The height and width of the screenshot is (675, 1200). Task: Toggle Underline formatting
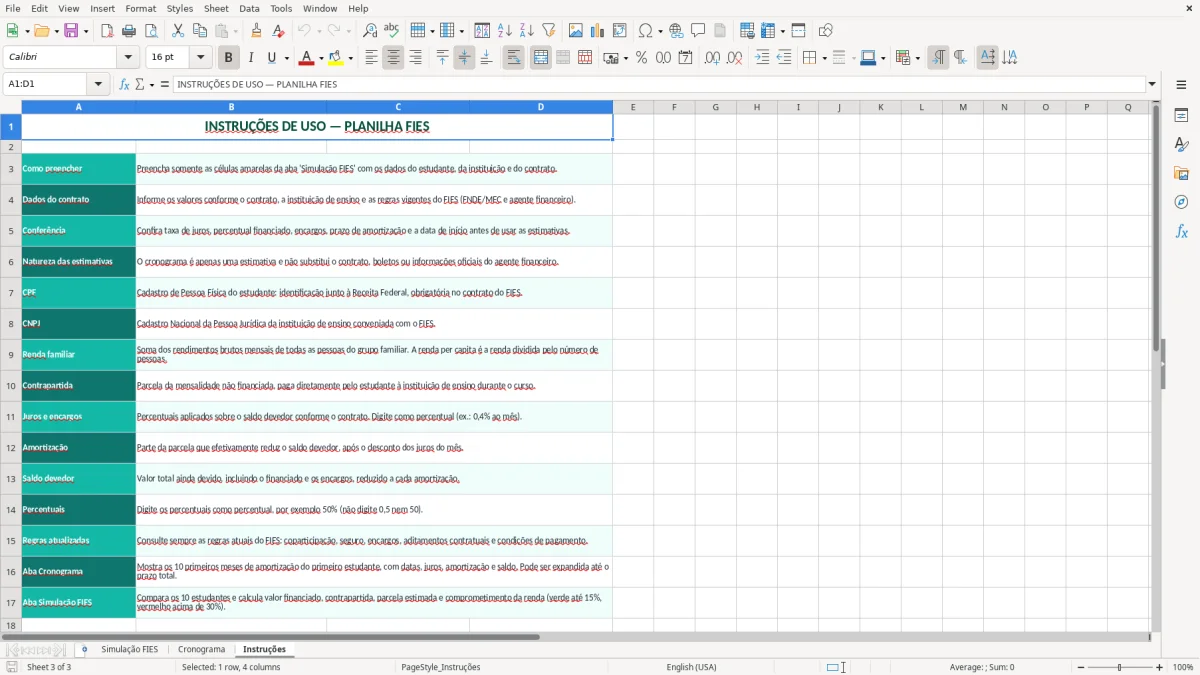click(271, 58)
